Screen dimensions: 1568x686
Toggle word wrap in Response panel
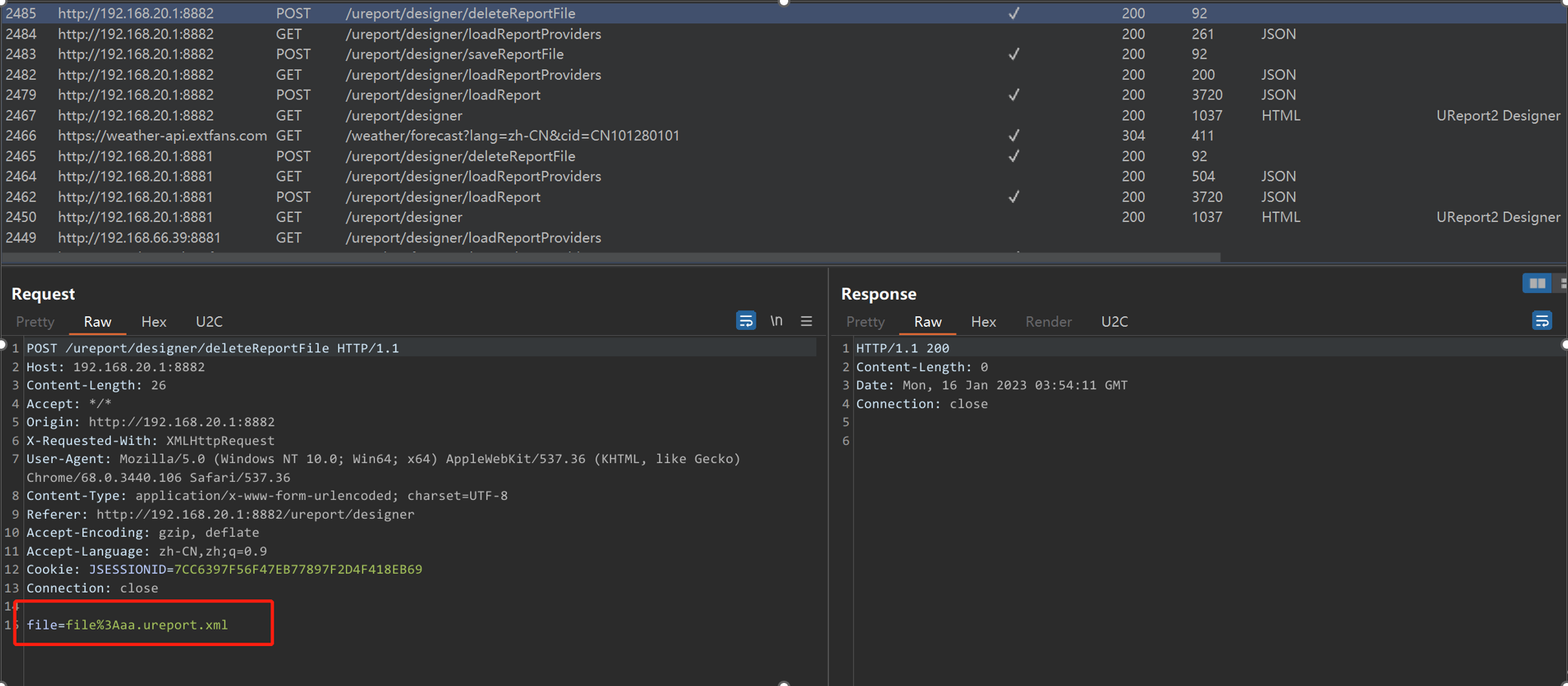tap(1542, 321)
